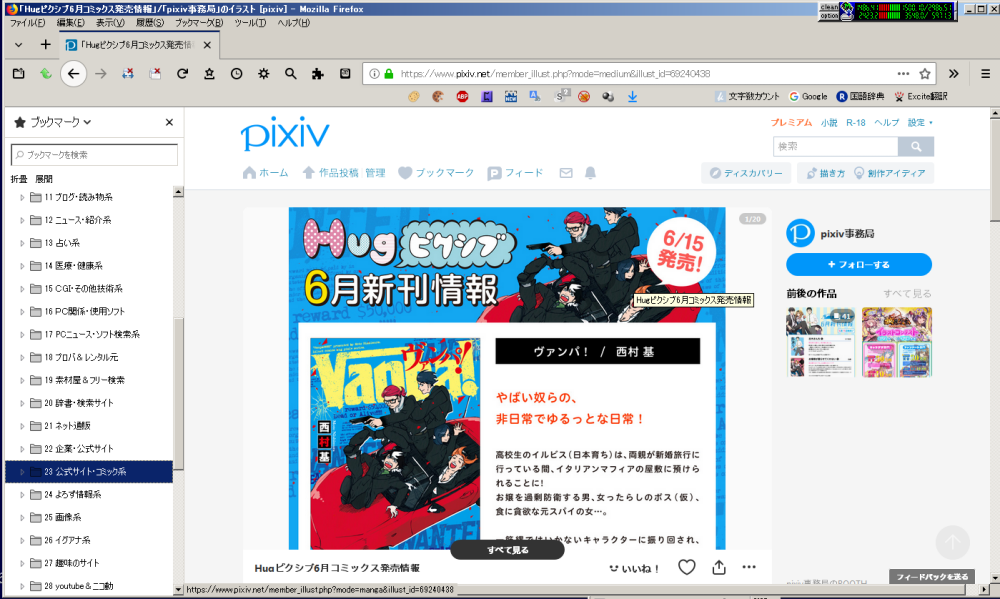Go back to the previous page
This screenshot has width=1000, height=599.
pyautogui.click(x=73, y=74)
